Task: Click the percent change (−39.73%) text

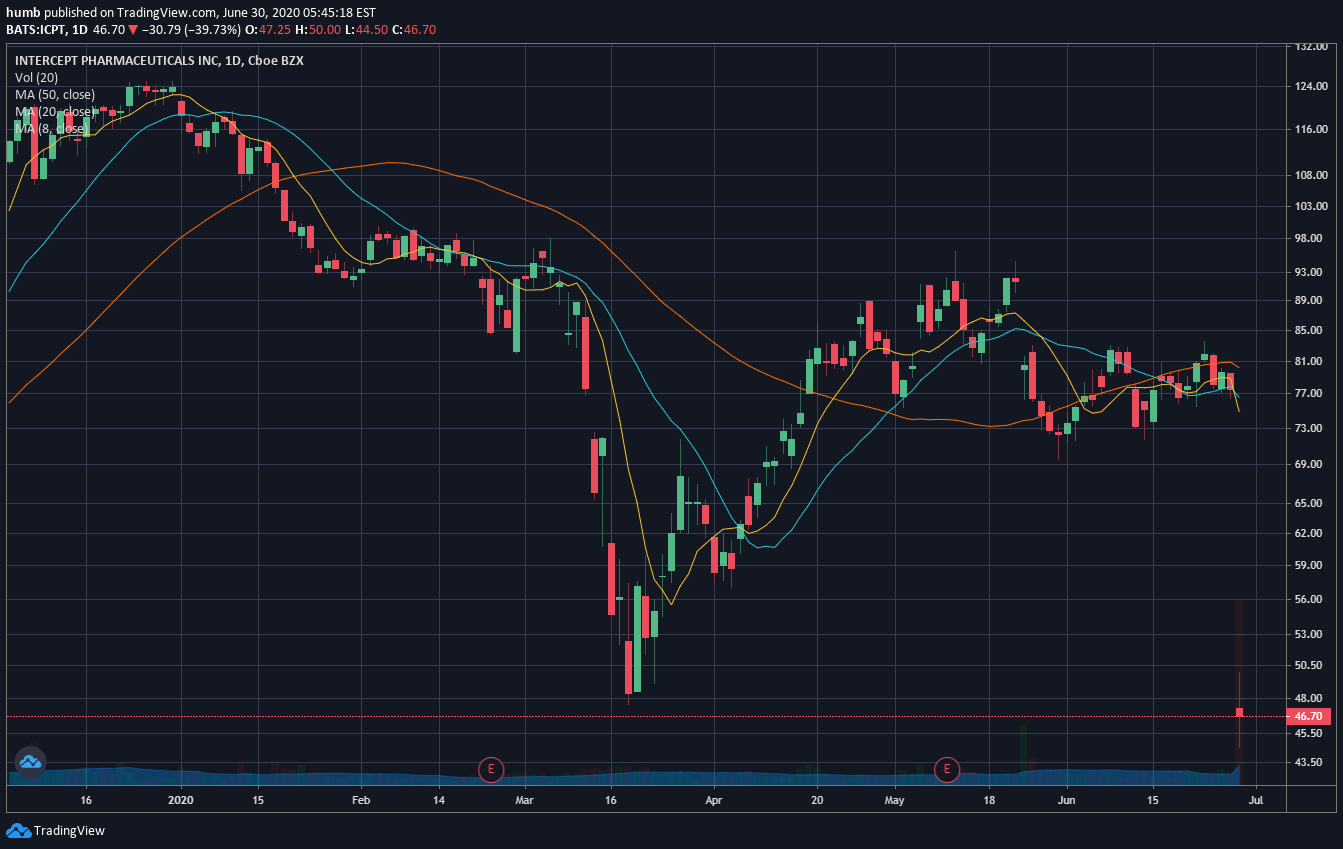Action: click(214, 30)
